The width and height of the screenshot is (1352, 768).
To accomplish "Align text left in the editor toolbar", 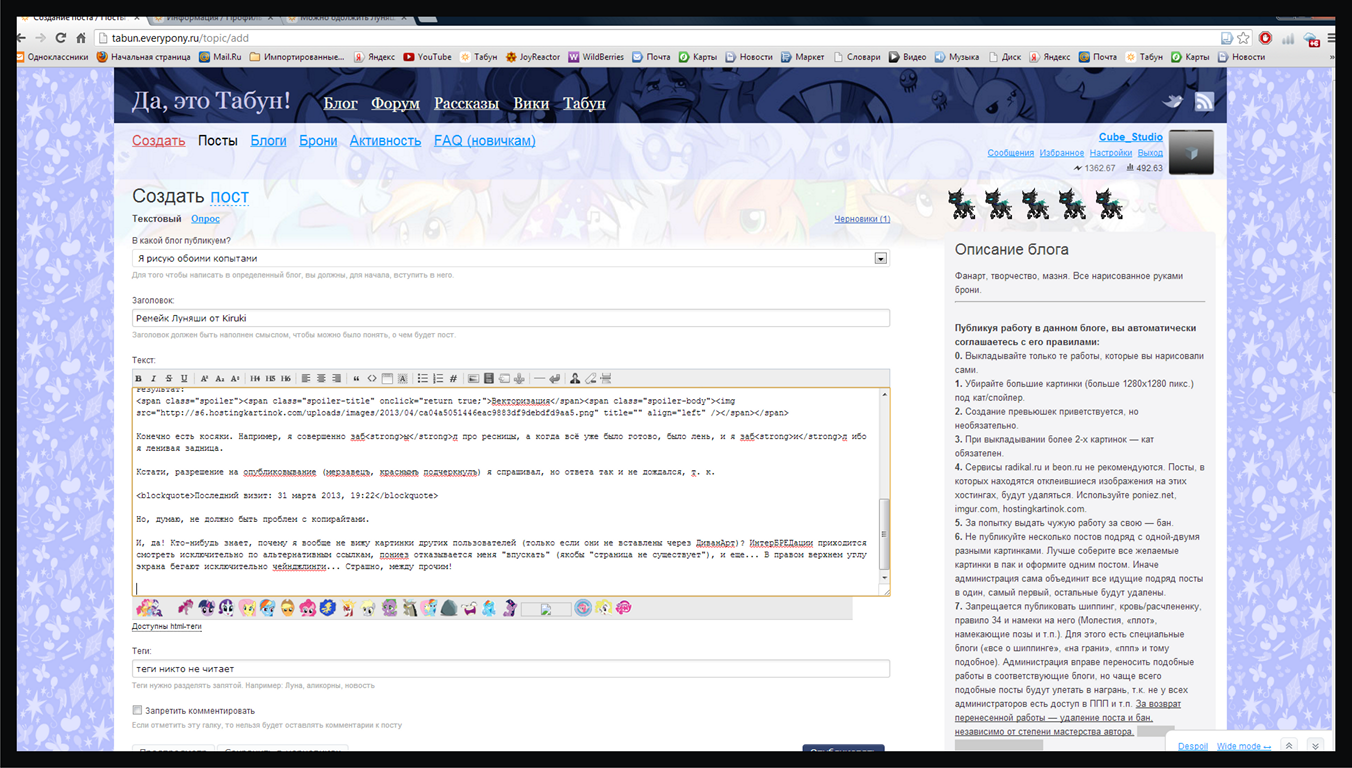I will [306, 378].
